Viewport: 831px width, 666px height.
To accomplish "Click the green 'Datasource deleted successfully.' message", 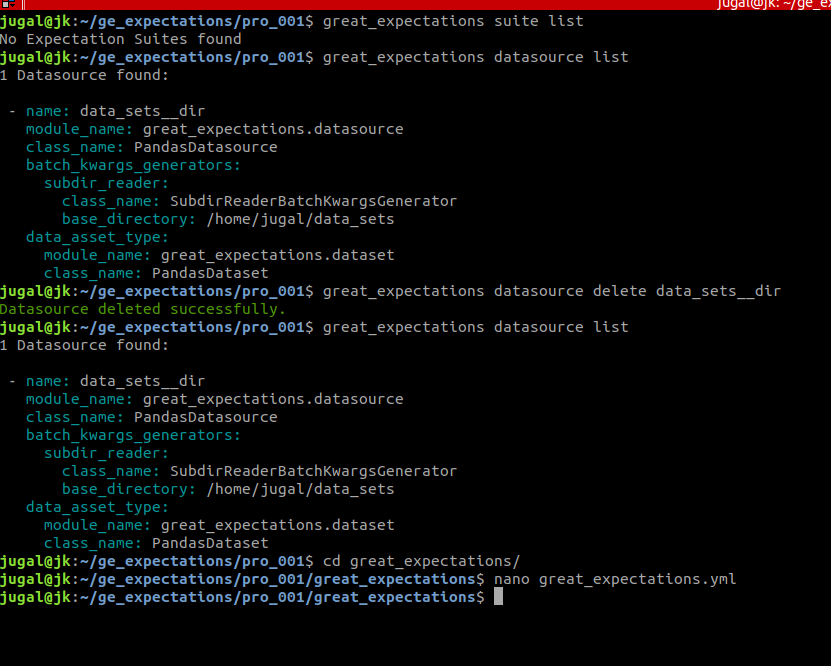I will click(x=143, y=309).
